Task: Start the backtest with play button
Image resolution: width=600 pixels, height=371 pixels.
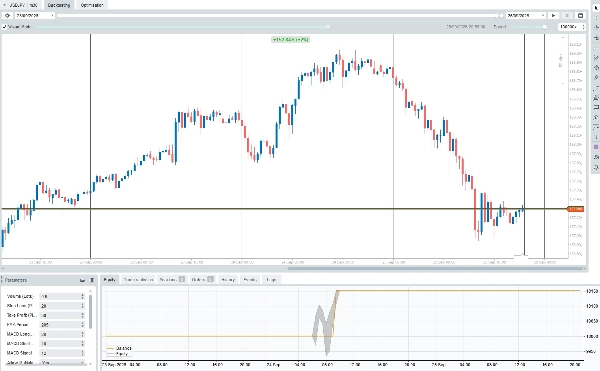Action: pos(553,16)
